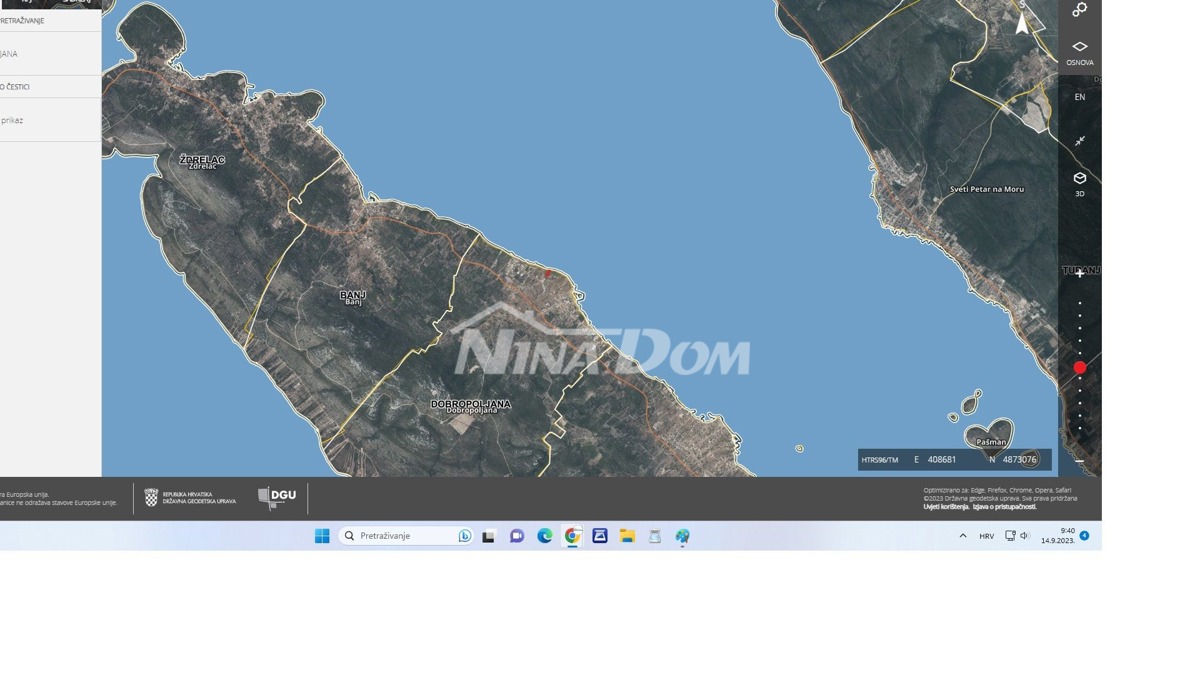Select the map search tool icon
Viewport: 1200px width, 675px height.
tap(1080, 11)
